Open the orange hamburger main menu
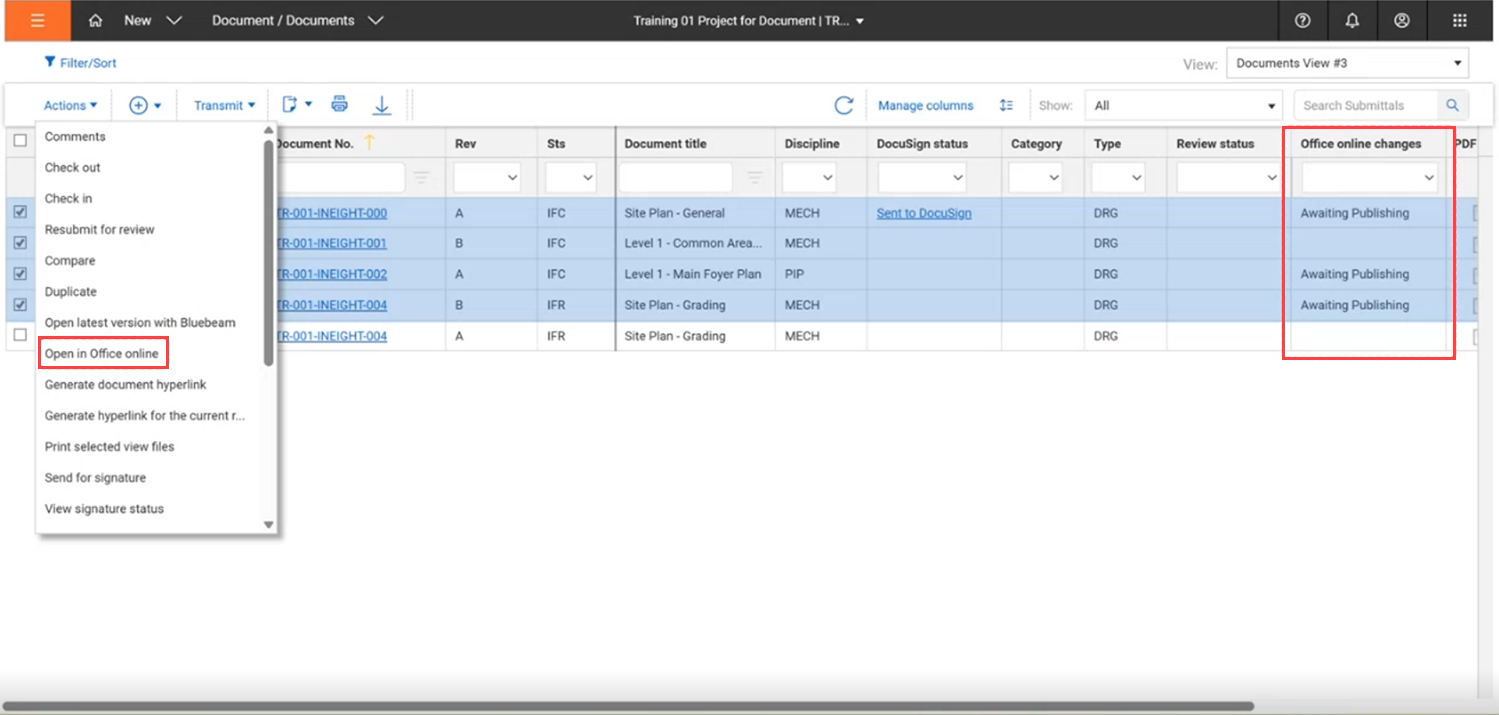 37,20
